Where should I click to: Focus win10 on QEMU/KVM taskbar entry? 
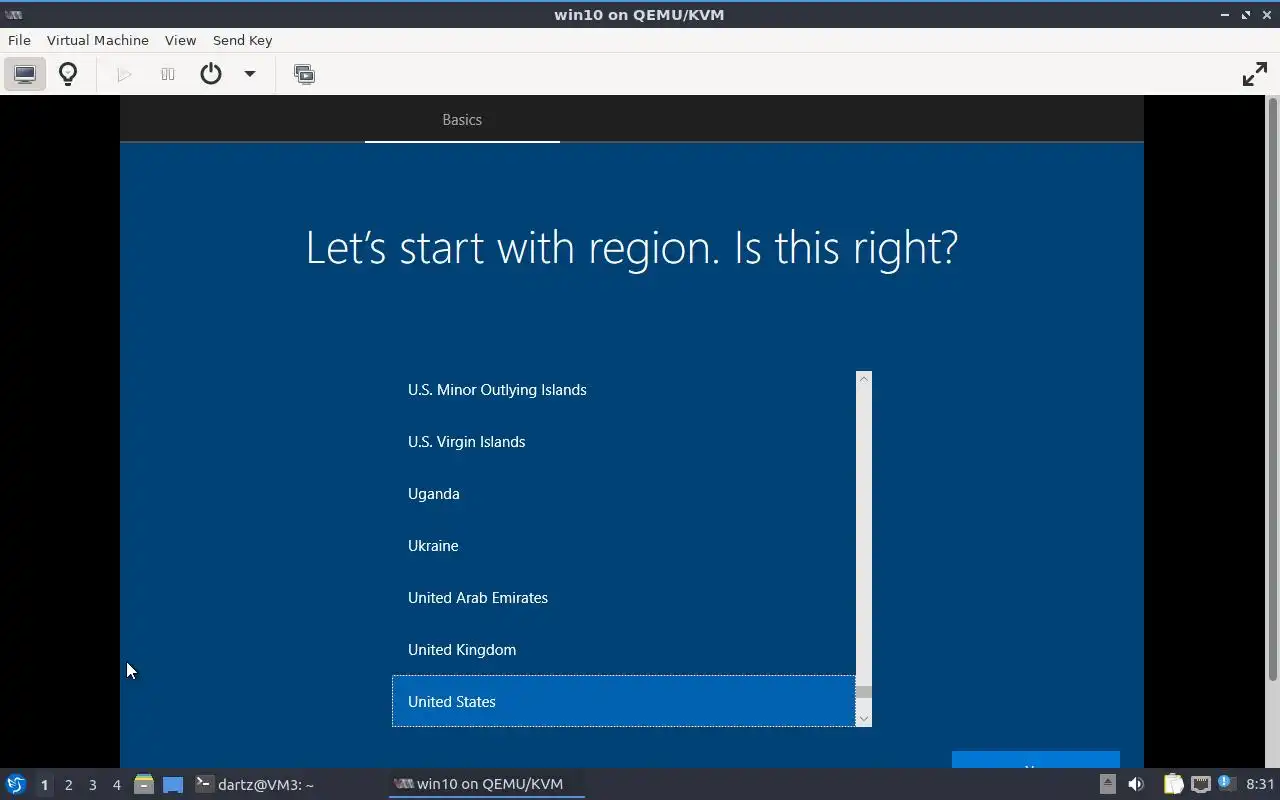(487, 784)
